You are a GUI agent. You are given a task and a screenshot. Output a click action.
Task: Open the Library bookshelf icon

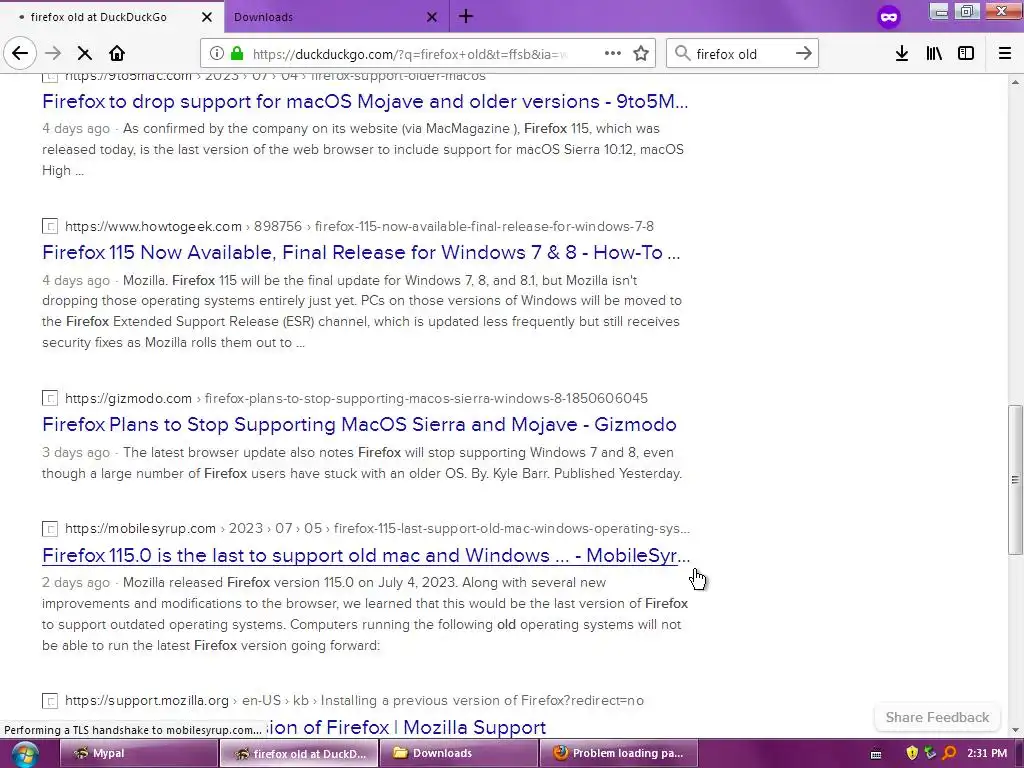[x=934, y=54]
